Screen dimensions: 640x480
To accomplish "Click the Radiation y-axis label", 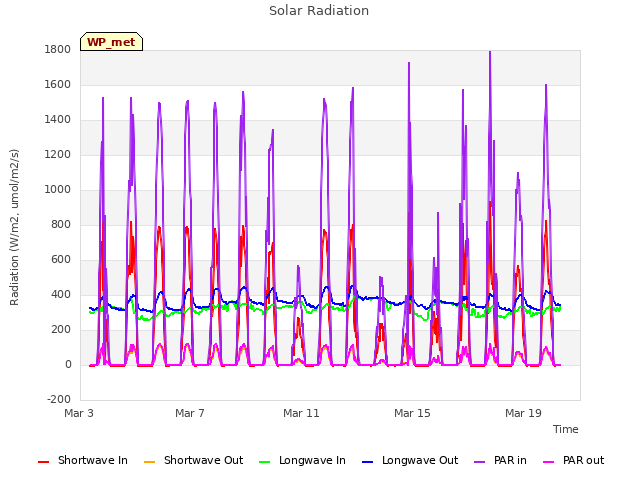I will [x=14, y=227].
